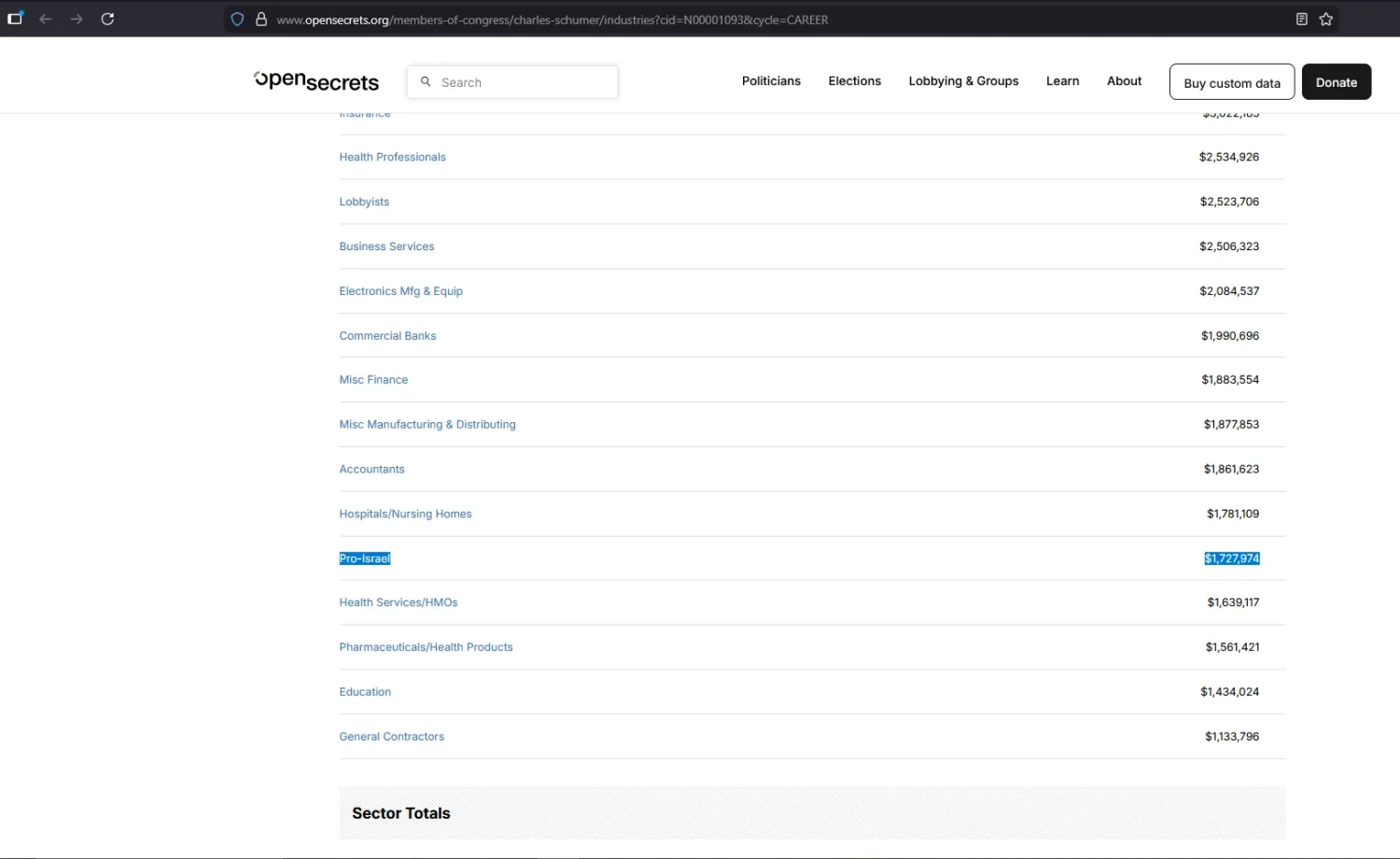Open the Electronics Mfg & Equip link

[x=400, y=291]
